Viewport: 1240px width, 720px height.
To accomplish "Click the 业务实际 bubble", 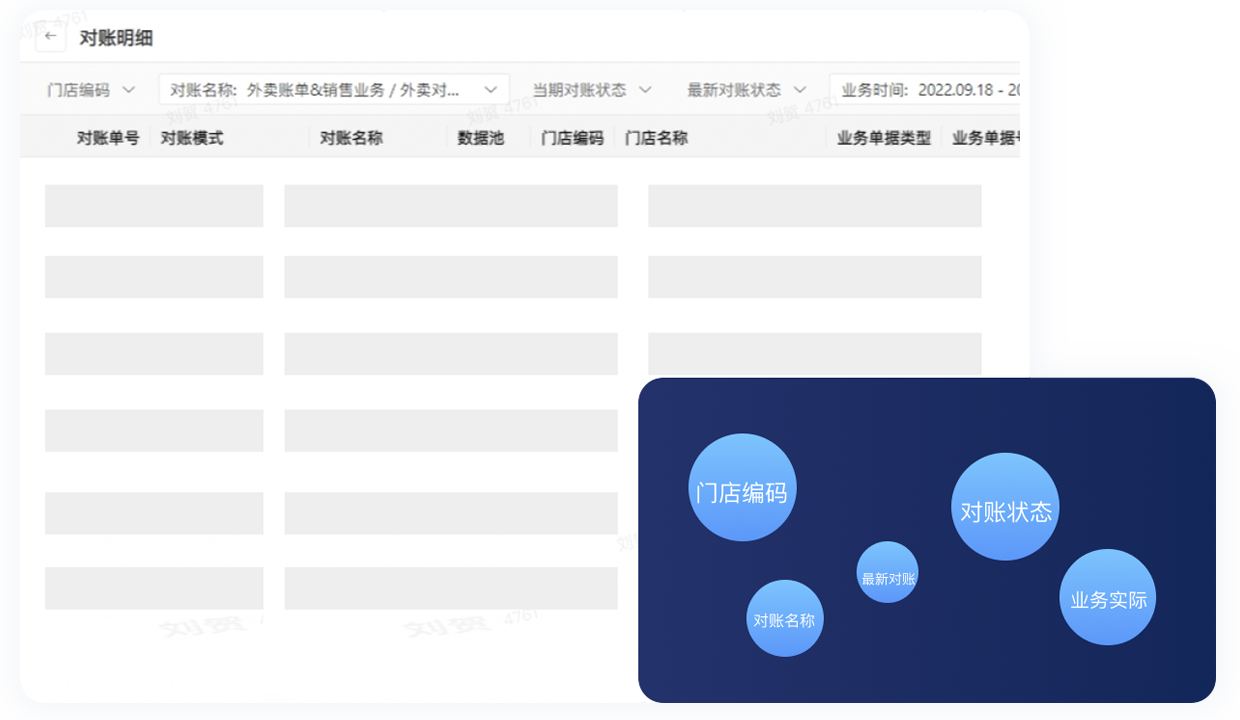I will click(x=1107, y=597).
